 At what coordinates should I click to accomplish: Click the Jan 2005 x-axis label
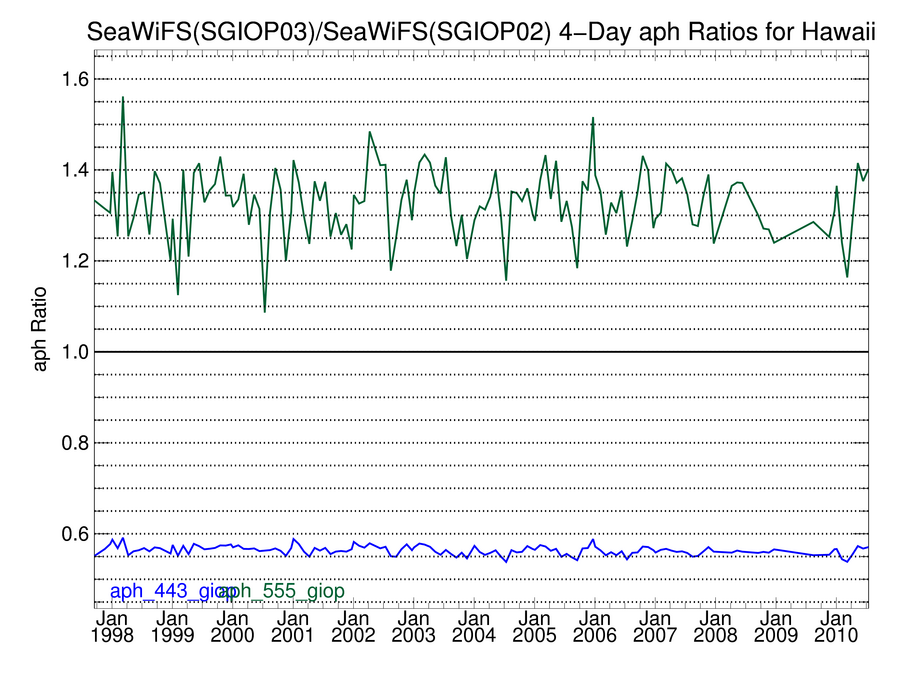tap(534, 627)
